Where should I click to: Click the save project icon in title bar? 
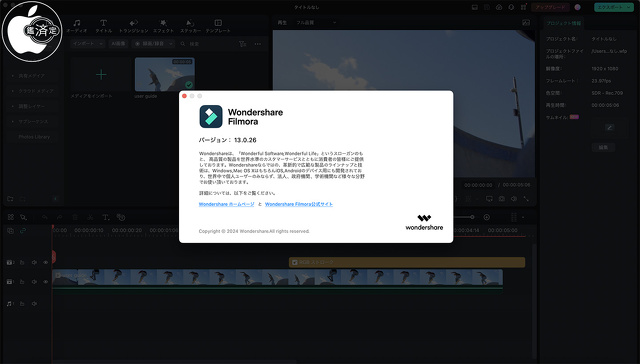point(487,7)
